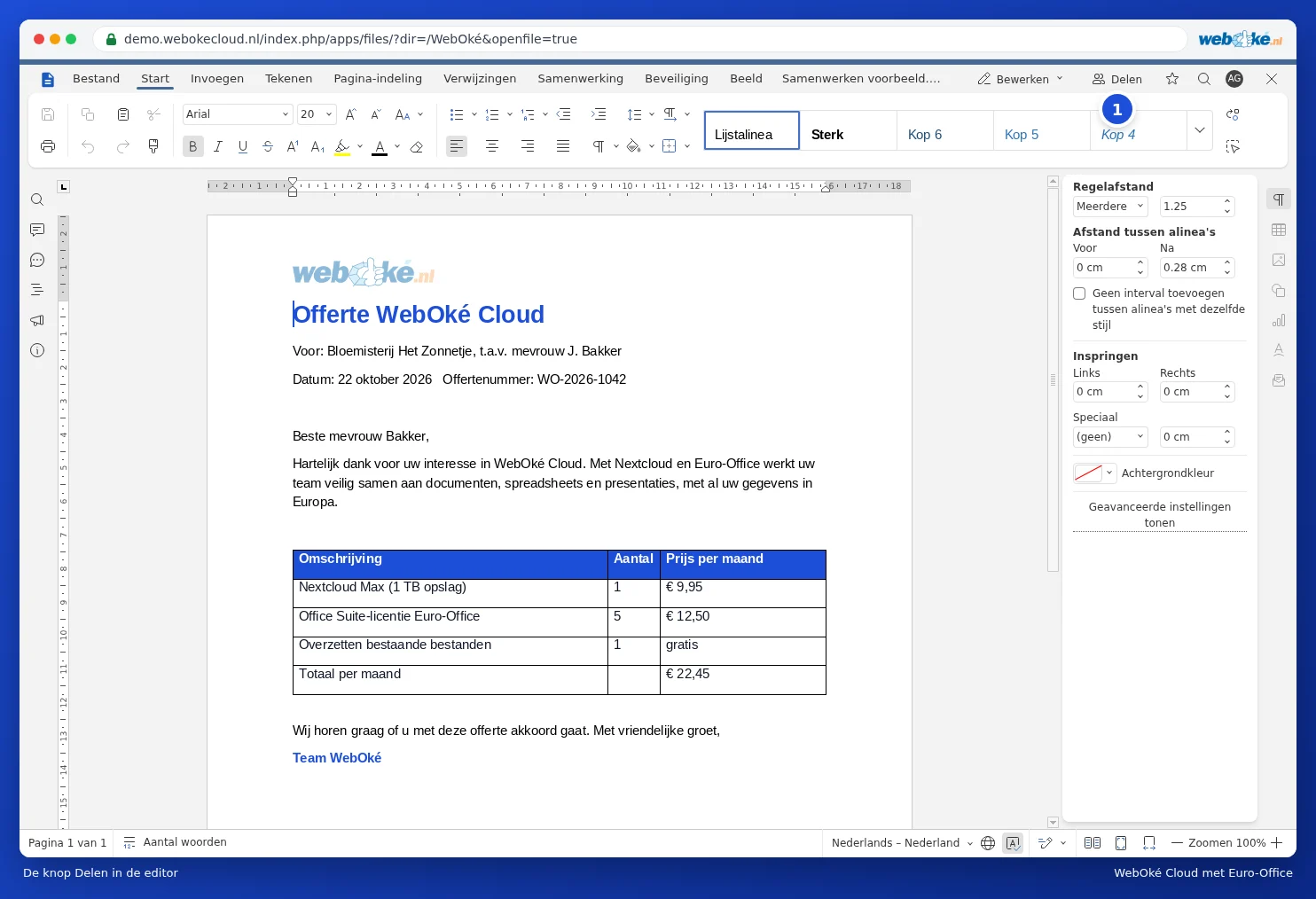This screenshot has width=1316, height=899.
Task: Switch to the Pagina-indeling tab
Action: (x=378, y=79)
